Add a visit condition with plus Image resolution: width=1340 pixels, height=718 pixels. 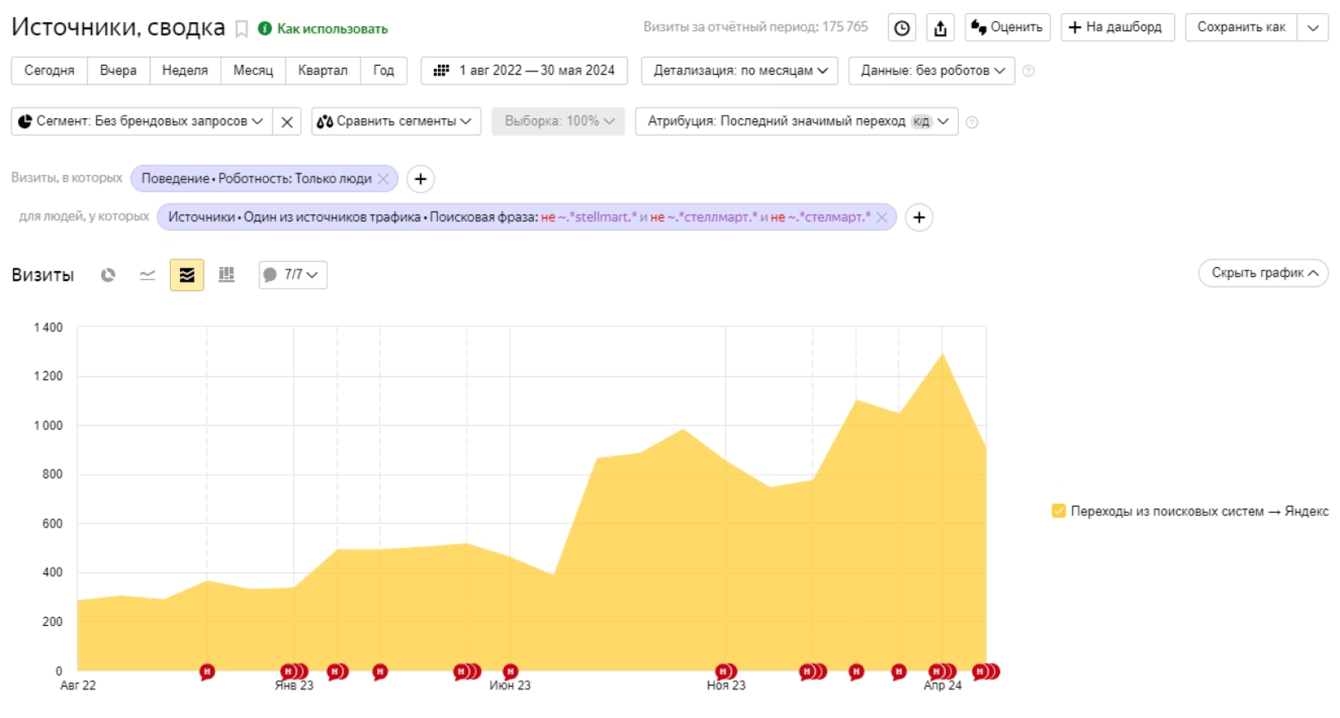[x=420, y=179]
